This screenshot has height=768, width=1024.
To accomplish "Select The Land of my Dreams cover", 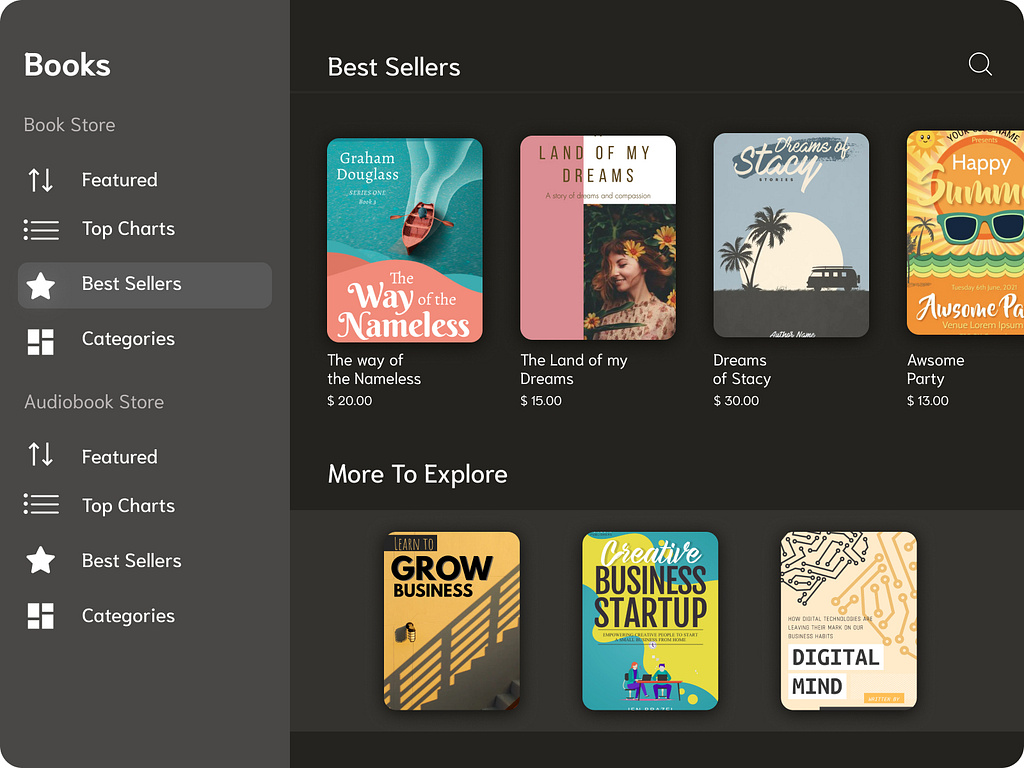I will coord(598,238).
